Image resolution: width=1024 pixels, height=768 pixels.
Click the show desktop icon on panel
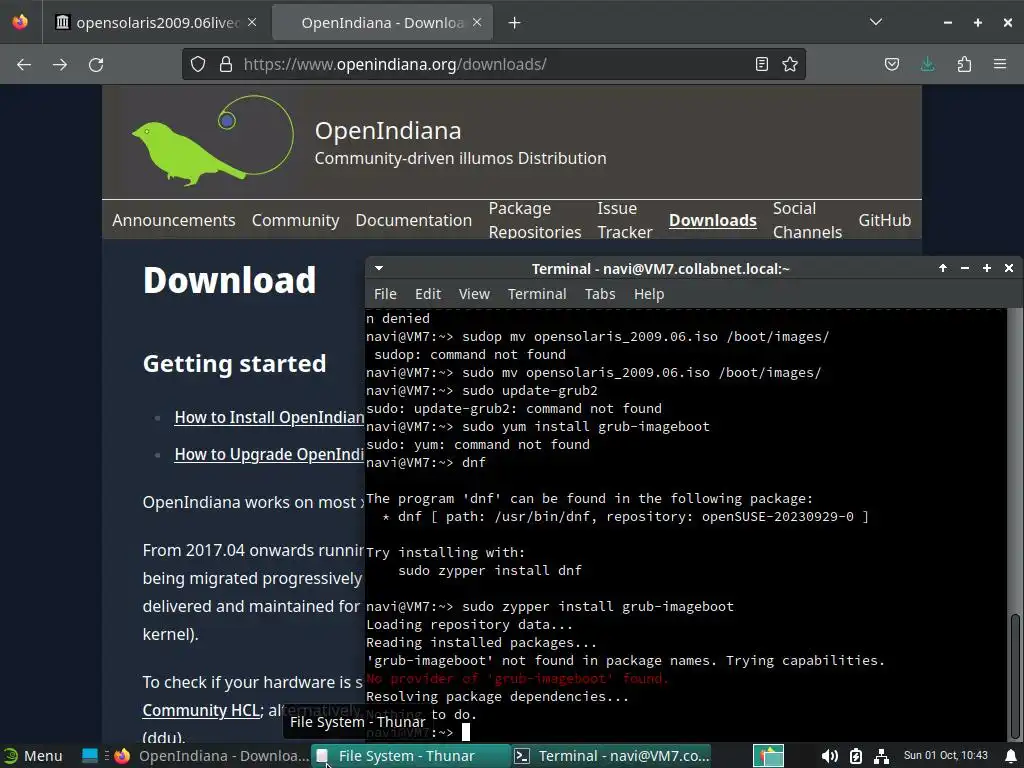pyautogui.click(x=89, y=756)
